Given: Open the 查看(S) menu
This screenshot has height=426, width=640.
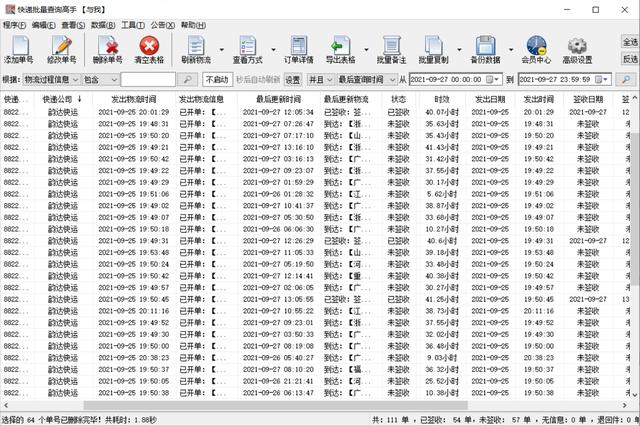Looking at the screenshot, I should [x=73, y=25].
